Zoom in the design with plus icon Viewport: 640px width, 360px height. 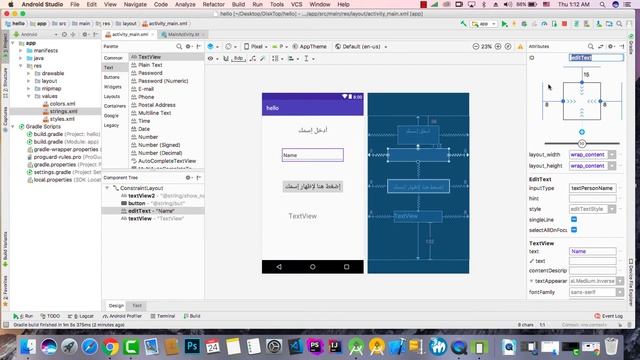[498, 47]
